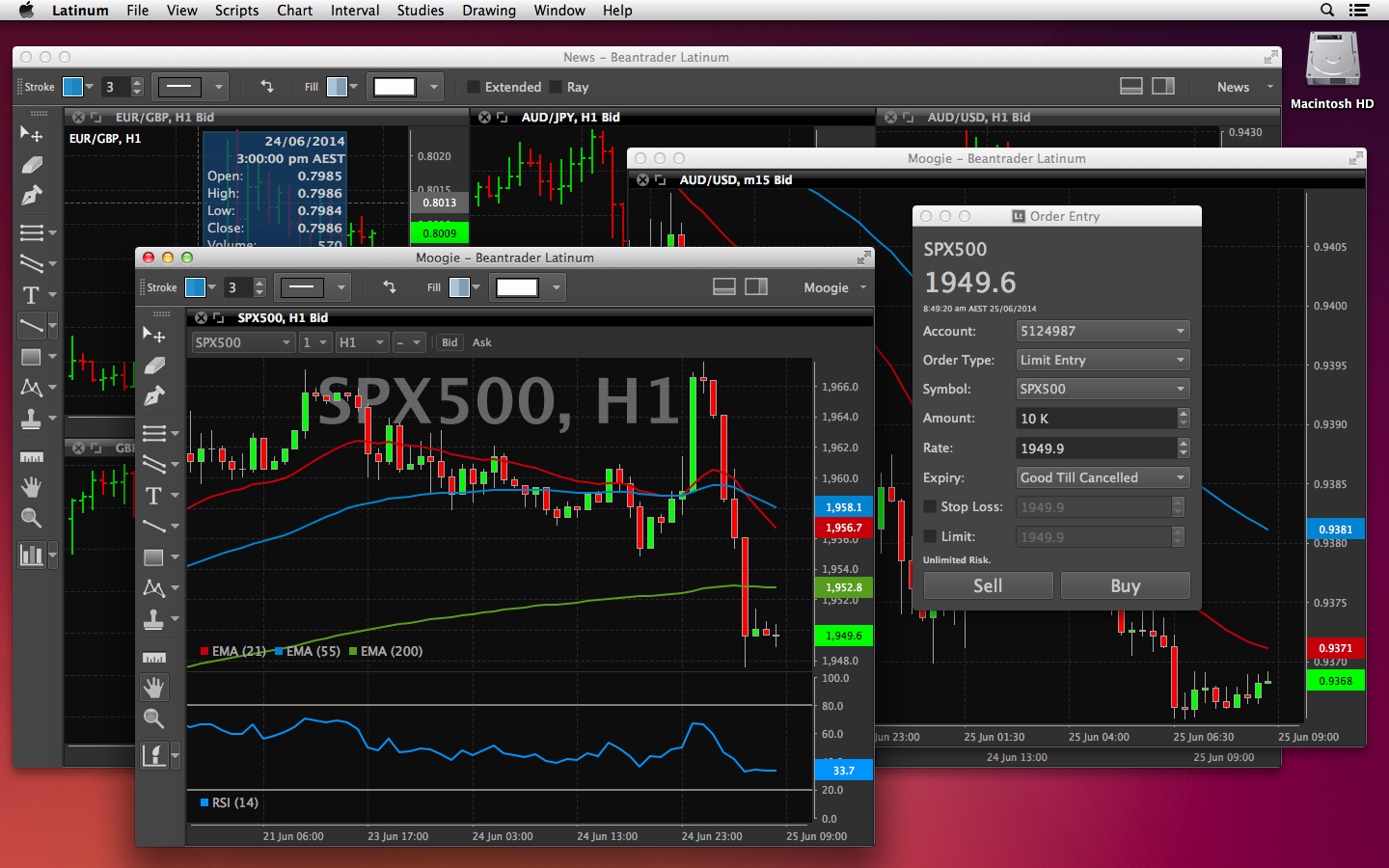Activate the hand pan tool in News window
The image size is (1389, 868).
tap(32, 487)
